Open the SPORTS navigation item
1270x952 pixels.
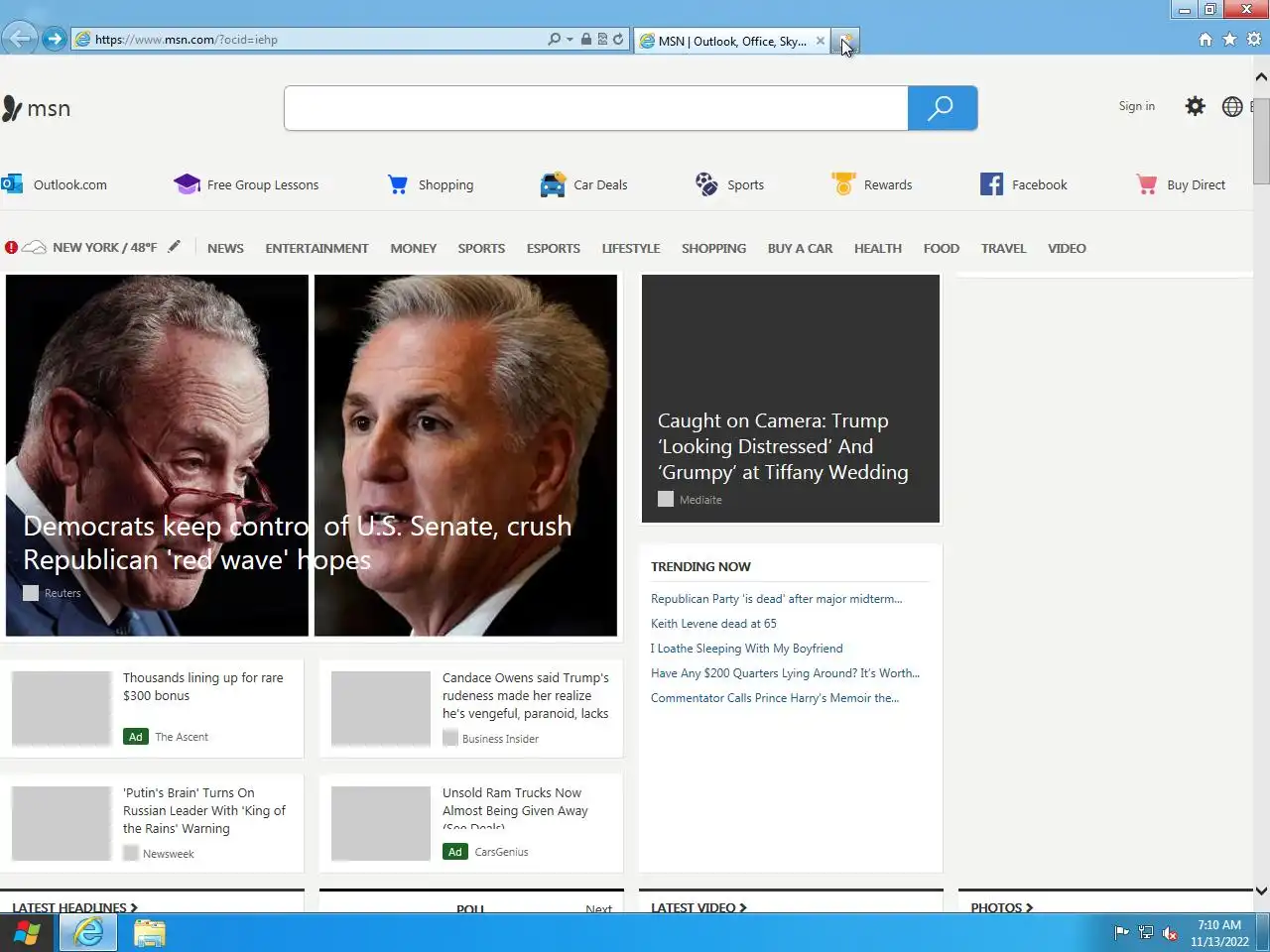481,248
